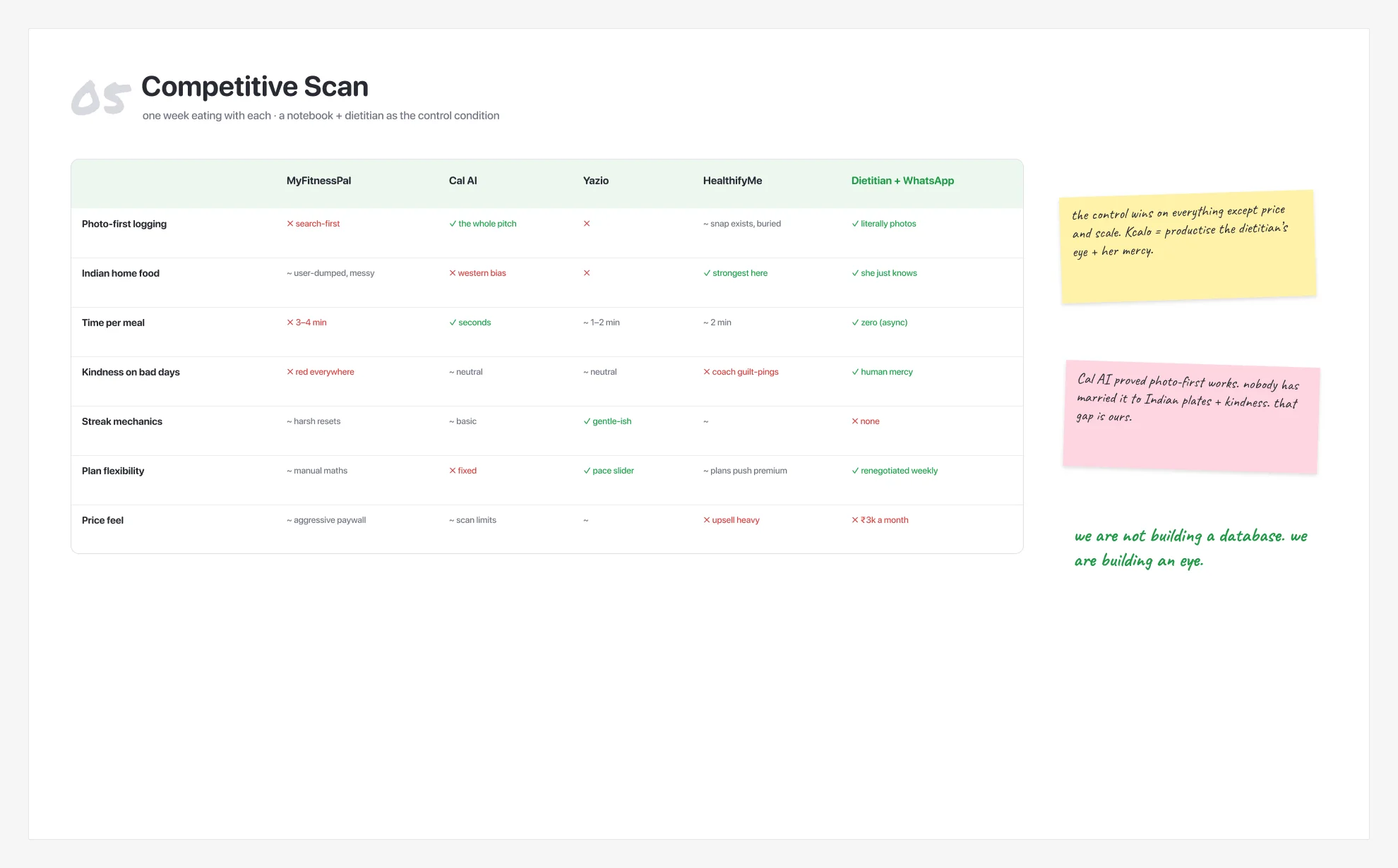This screenshot has width=1398, height=868.
Task: Select the 'Streak mechanics' row label
Action: tap(122, 421)
